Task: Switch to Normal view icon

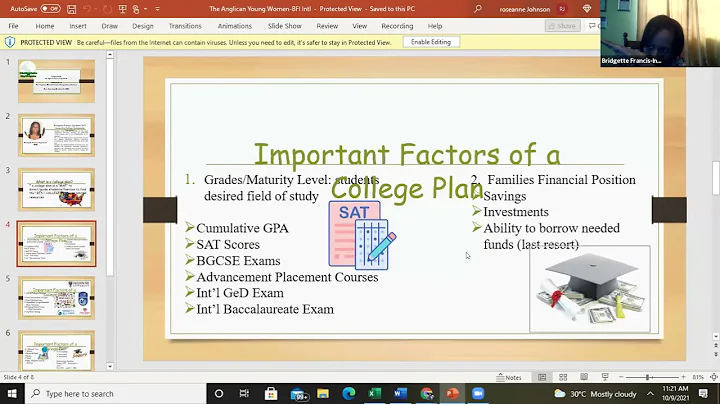Action: 542,377
